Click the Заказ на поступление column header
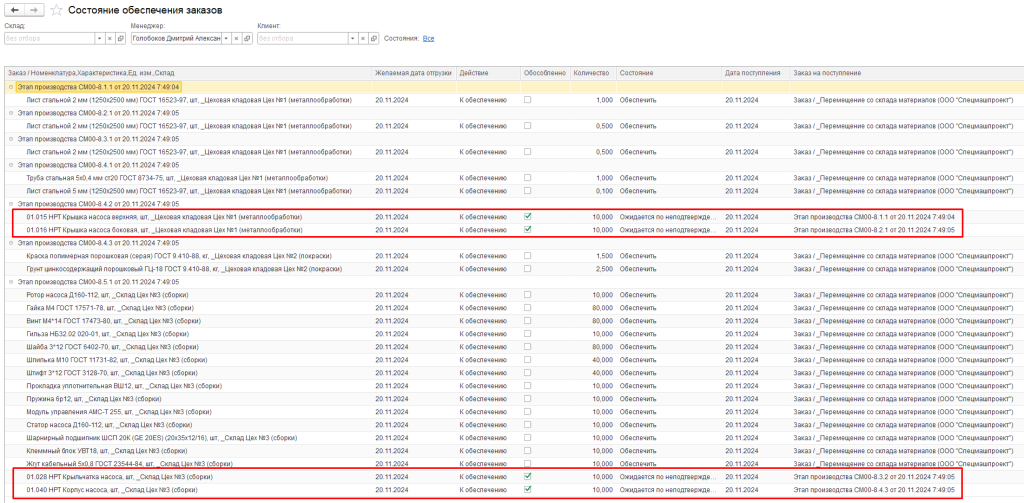 point(906,73)
